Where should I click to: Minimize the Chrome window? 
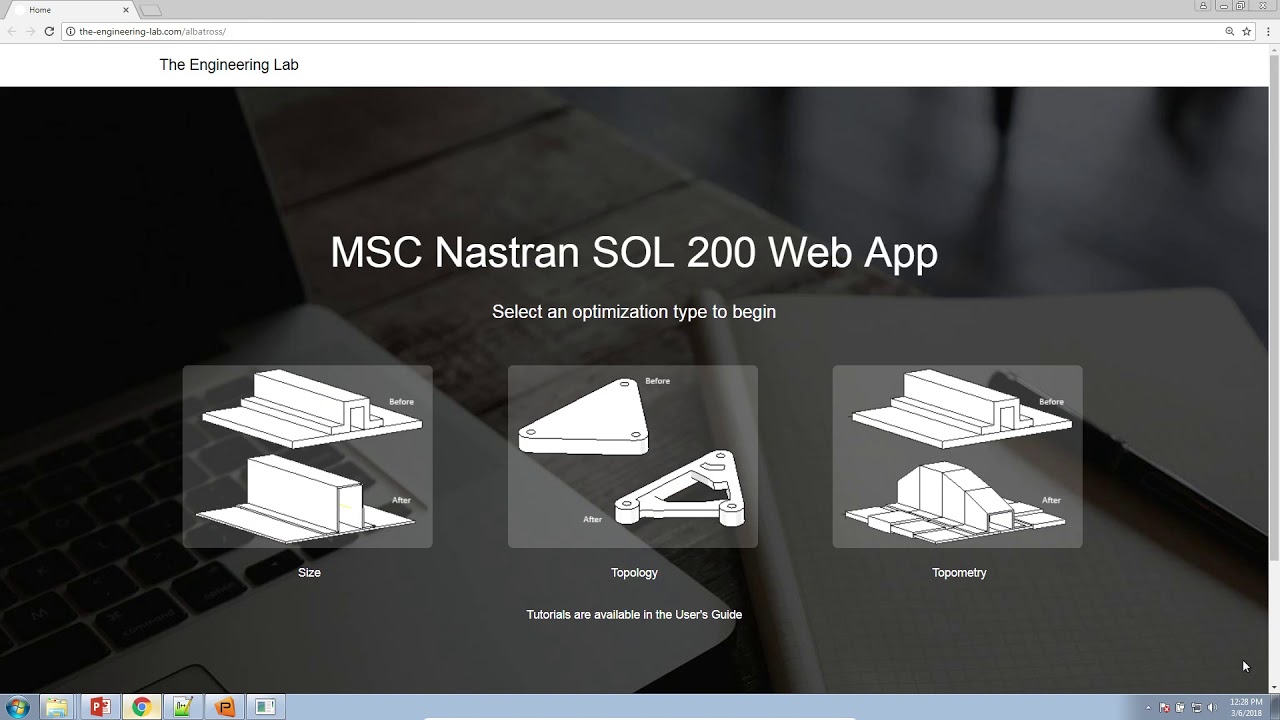coord(1224,5)
